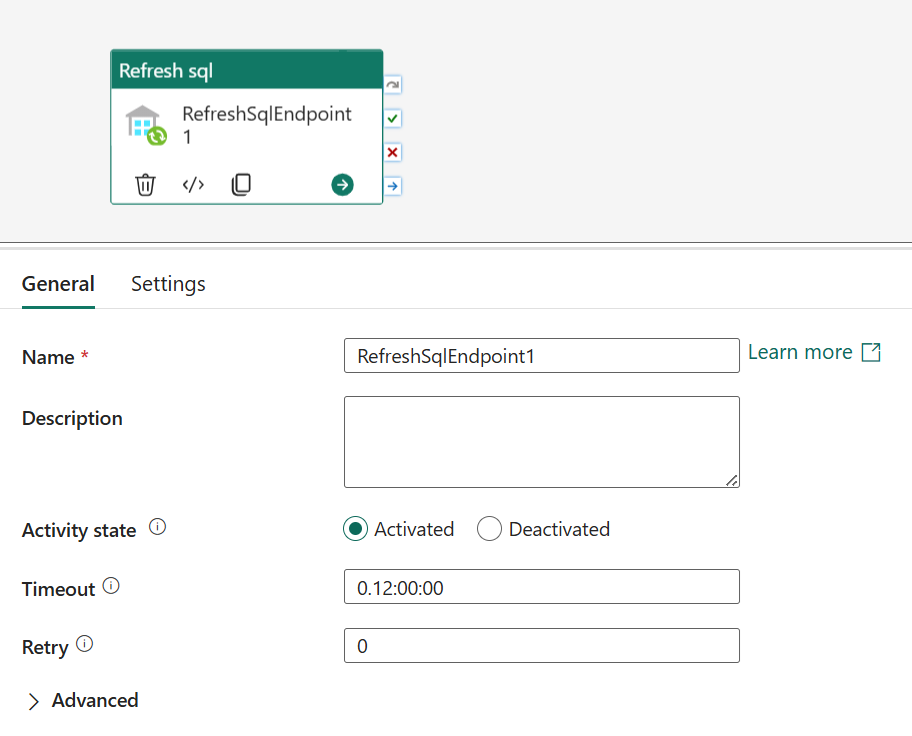Show info tooltip for Activity state
This screenshot has height=736, width=912.
tap(158, 527)
